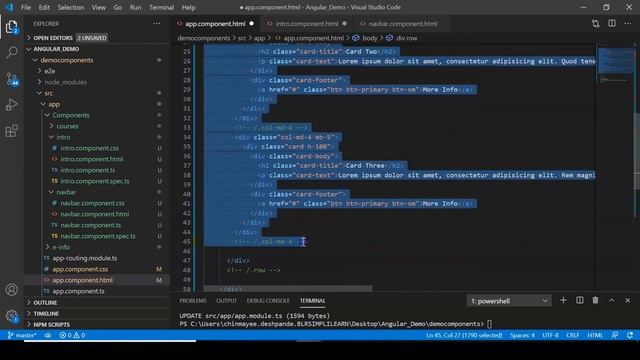Image resolution: width=640 pixels, height=360 pixels.
Task: Collapse the src folder
Action: (x=48, y=93)
